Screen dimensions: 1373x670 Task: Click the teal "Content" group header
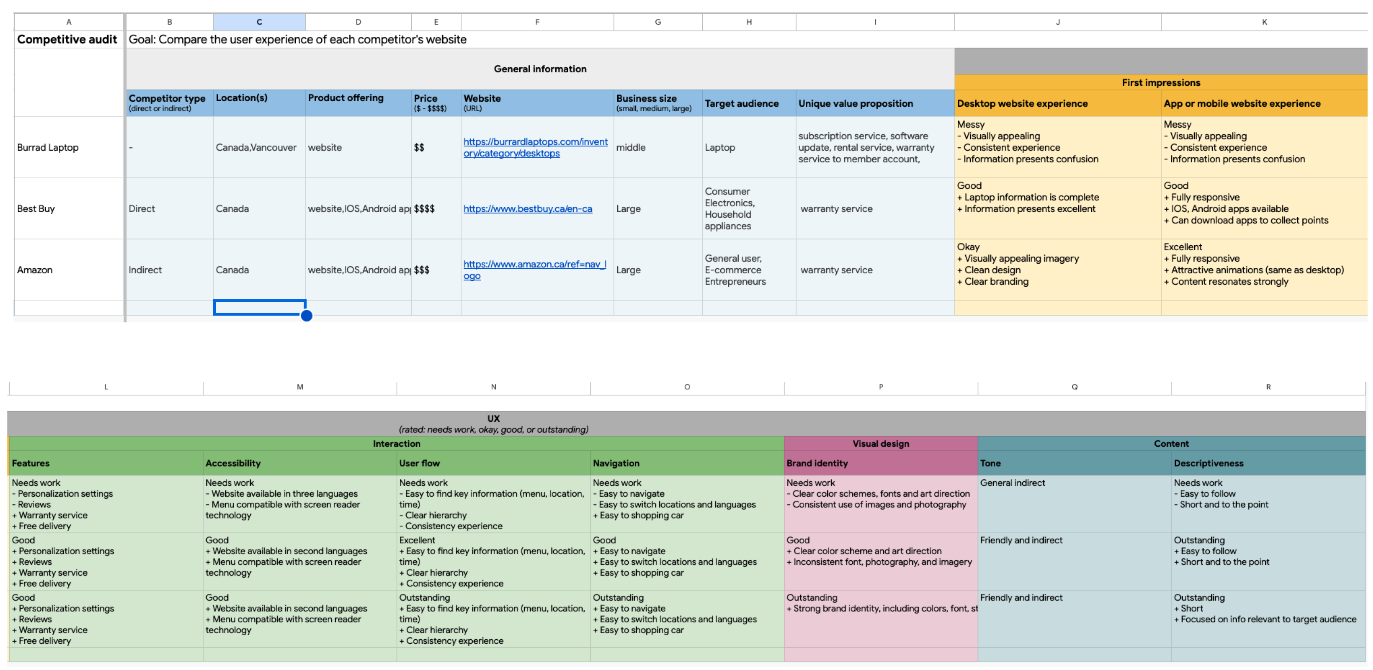pos(1171,443)
